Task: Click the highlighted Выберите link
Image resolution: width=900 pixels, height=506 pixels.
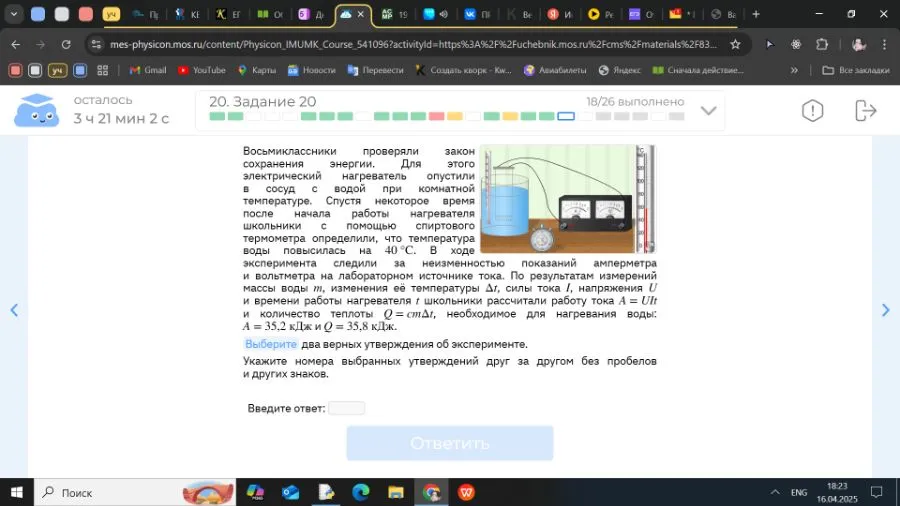Action: click(271, 344)
